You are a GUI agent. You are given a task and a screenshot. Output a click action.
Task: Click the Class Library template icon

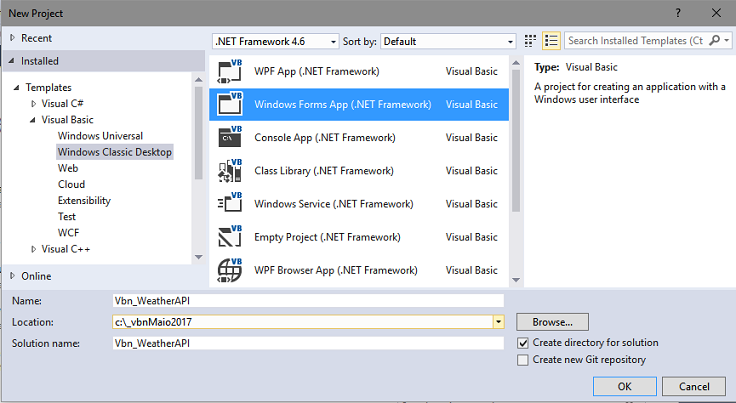pyautogui.click(x=230, y=171)
